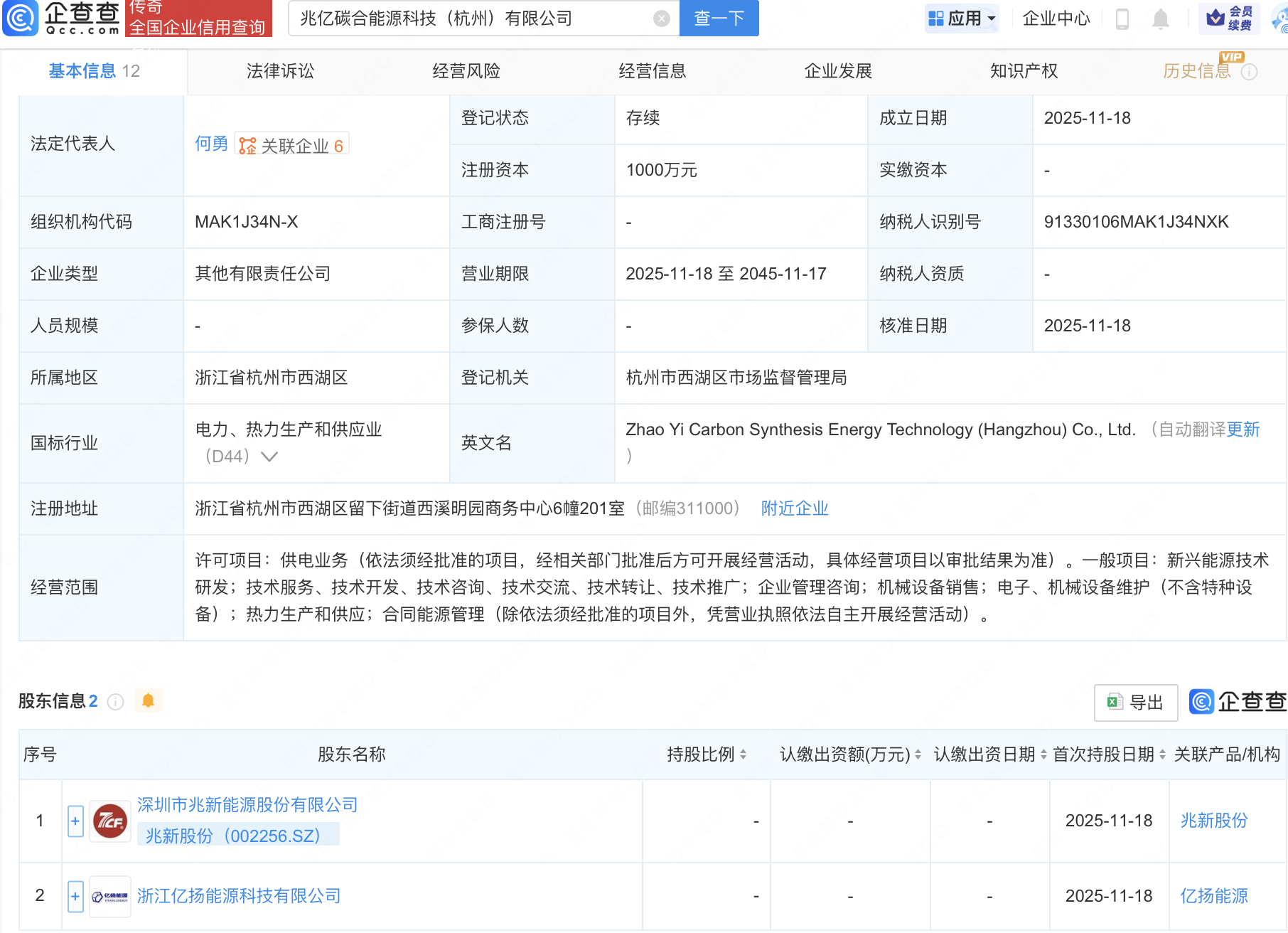This screenshot has width=1288, height=933.
Task: Open the 附近企业 link
Action: 794,508
